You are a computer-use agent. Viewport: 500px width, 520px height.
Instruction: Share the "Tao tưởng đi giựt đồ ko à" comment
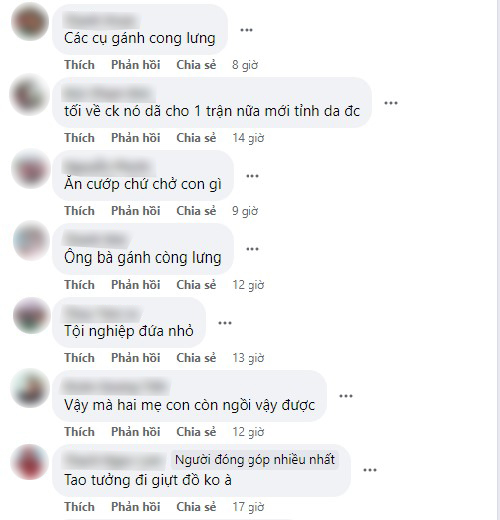pyautogui.click(x=196, y=507)
